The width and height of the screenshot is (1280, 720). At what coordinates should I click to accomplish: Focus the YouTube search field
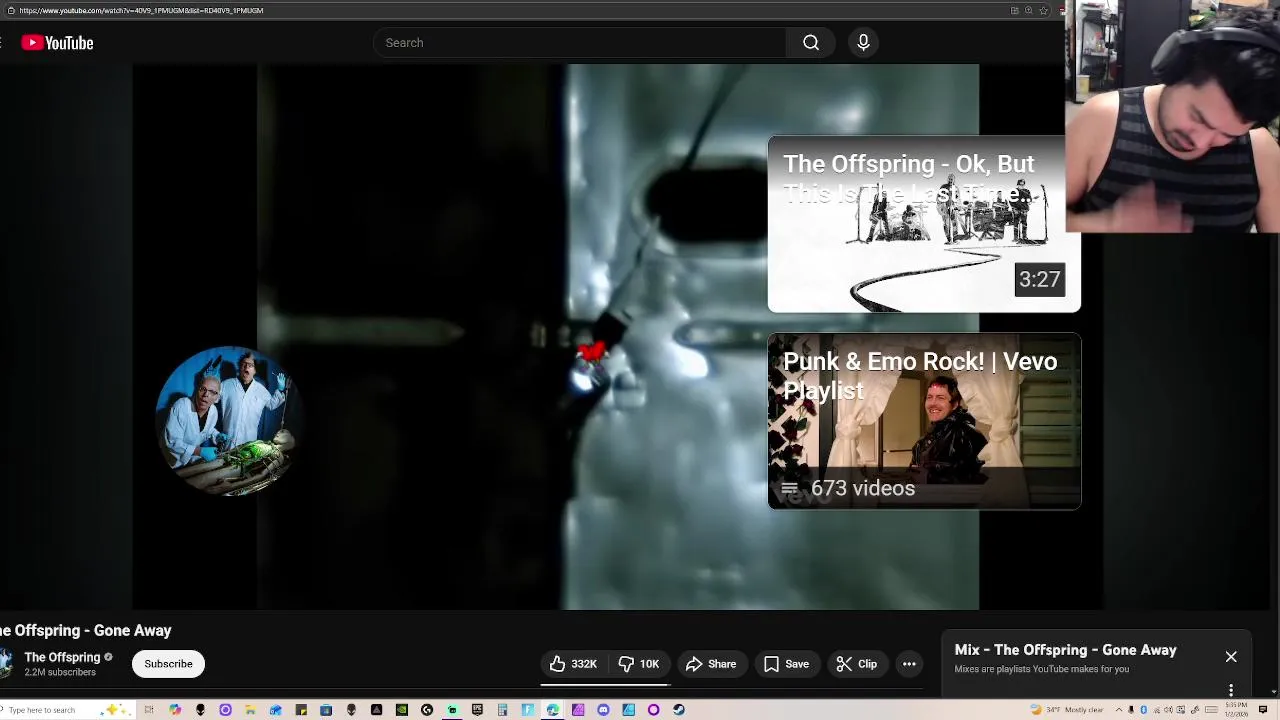pos(580,43)
